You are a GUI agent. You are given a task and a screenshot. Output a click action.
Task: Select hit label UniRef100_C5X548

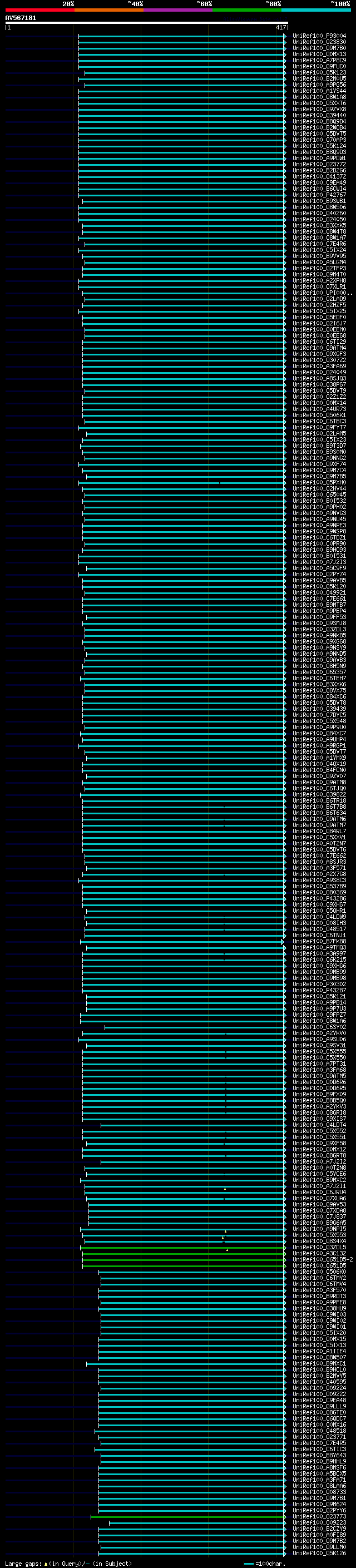(319, 721)
